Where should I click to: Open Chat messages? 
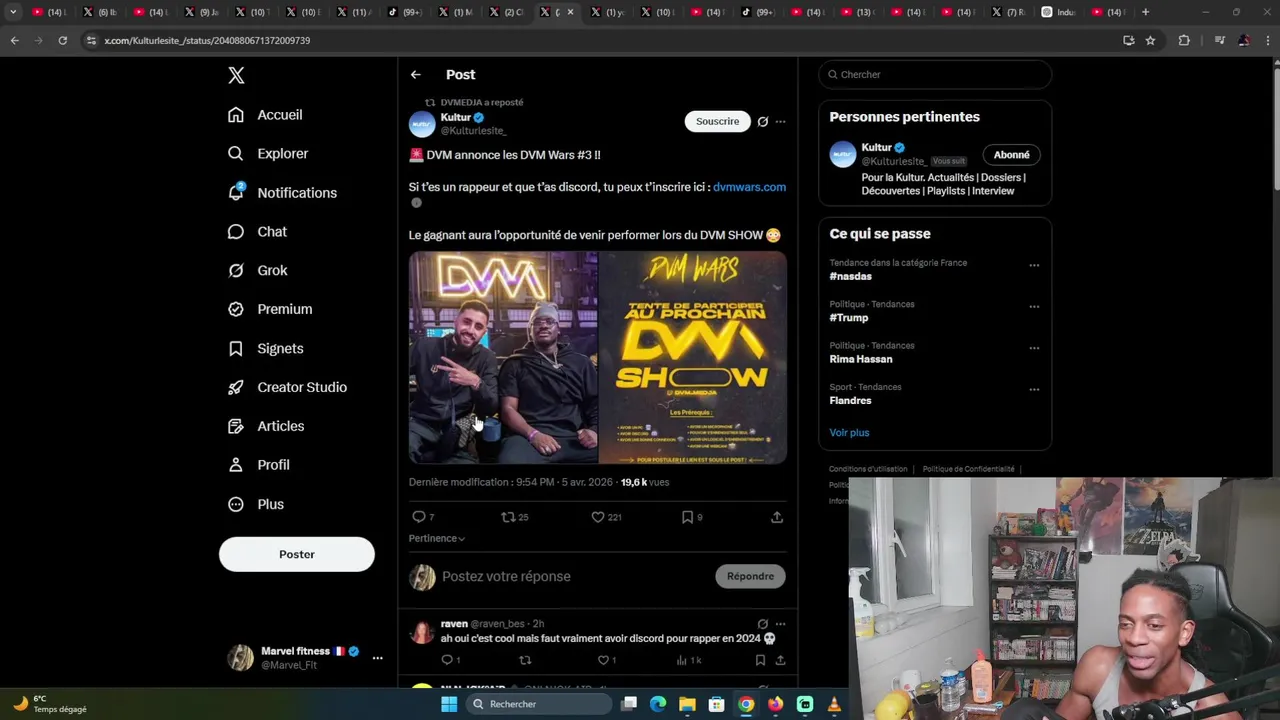(257, 232)
